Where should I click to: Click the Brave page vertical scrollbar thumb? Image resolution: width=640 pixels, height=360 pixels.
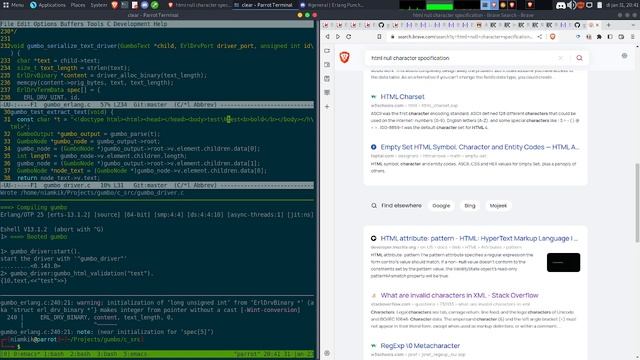coord(637,202)
